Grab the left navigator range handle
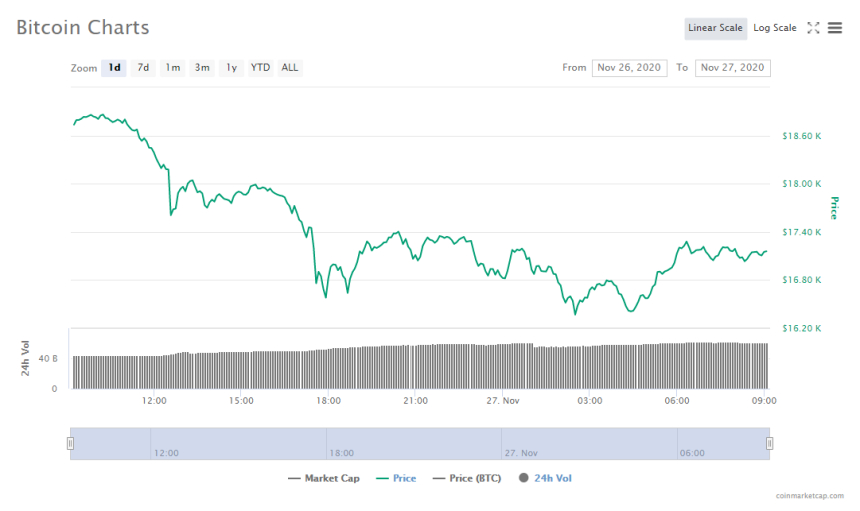 coord(70,443)
